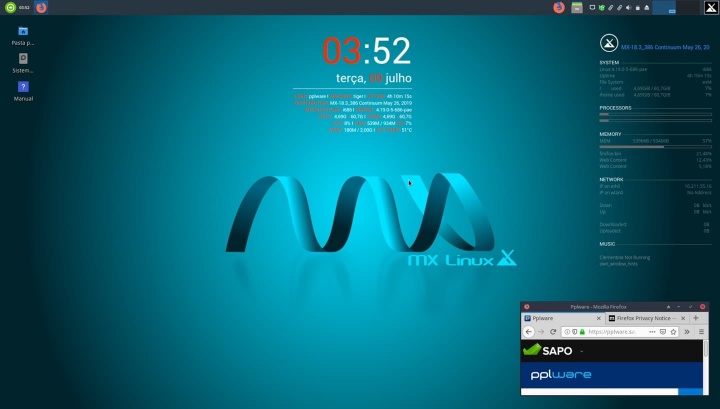Click the Firefox launcher in top-right panel
The height and width of the screenshot is (409, 720).
[x=559, y=7]
